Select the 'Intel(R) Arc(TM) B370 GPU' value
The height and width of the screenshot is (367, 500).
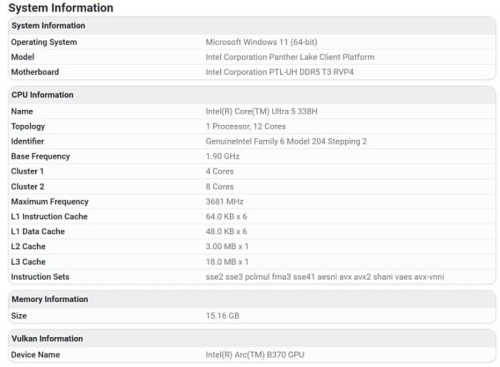[255, 355]
